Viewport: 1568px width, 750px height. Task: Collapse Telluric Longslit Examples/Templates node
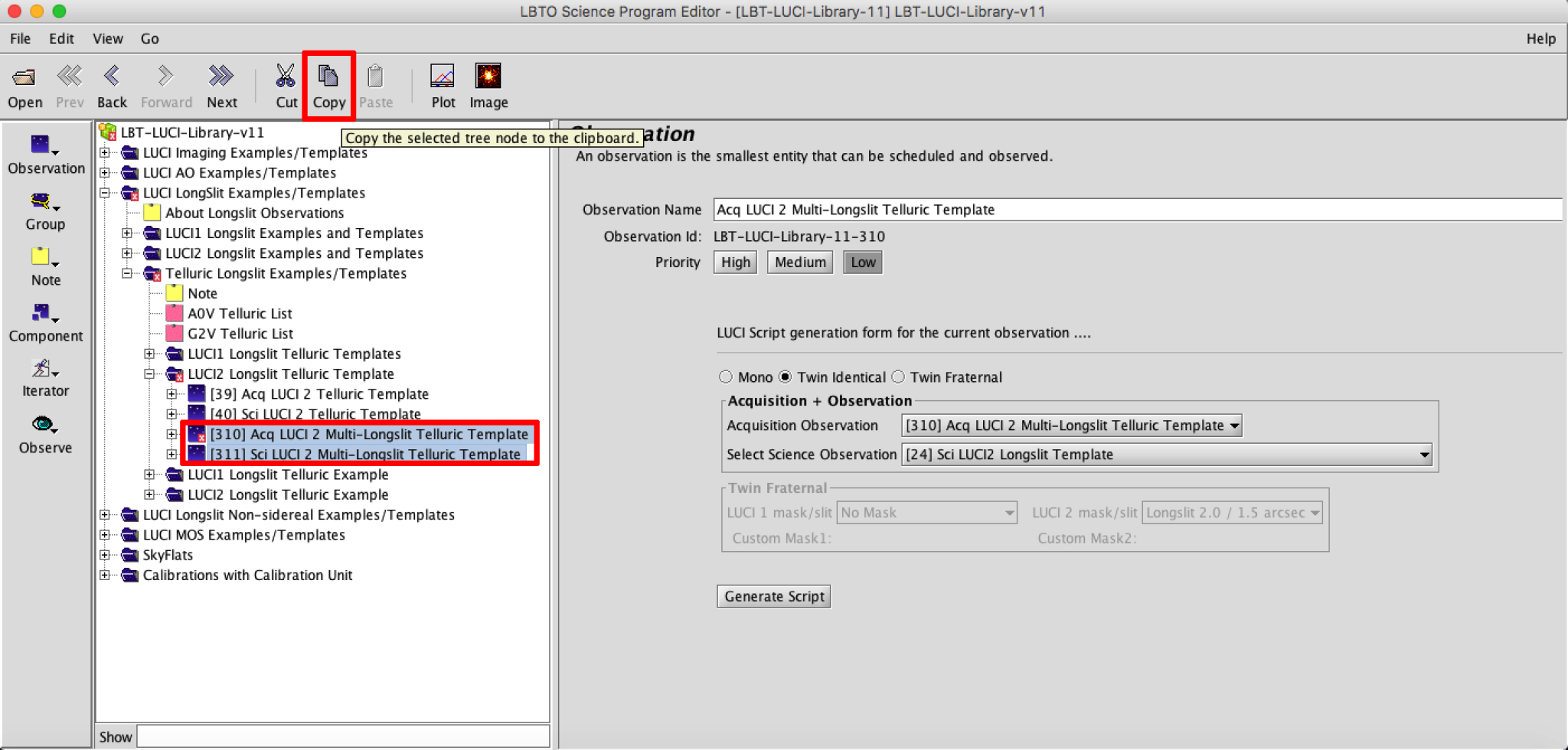click(x=127, y=273)
